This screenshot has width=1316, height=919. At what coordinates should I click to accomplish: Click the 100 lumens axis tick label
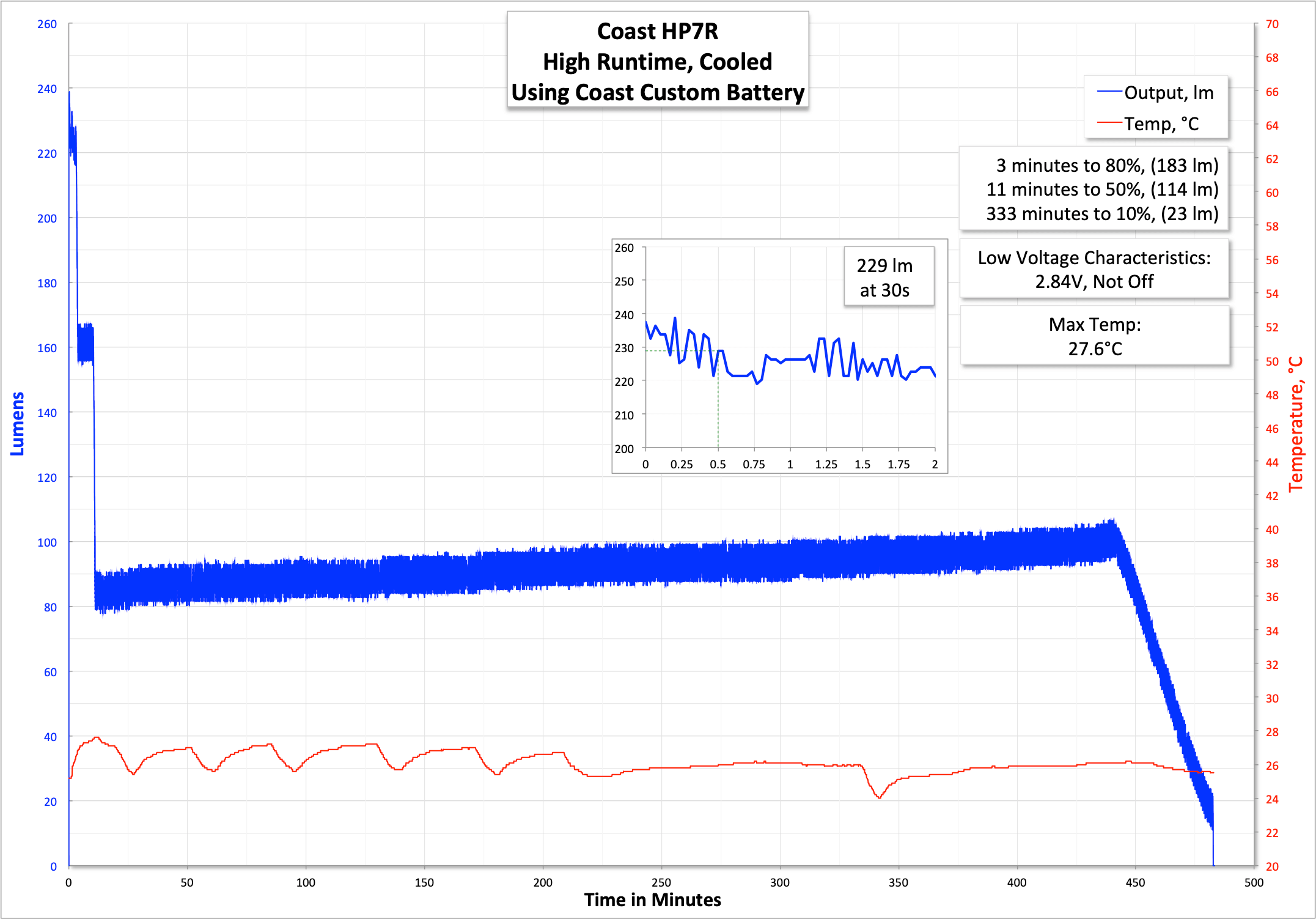pos(47,542)
